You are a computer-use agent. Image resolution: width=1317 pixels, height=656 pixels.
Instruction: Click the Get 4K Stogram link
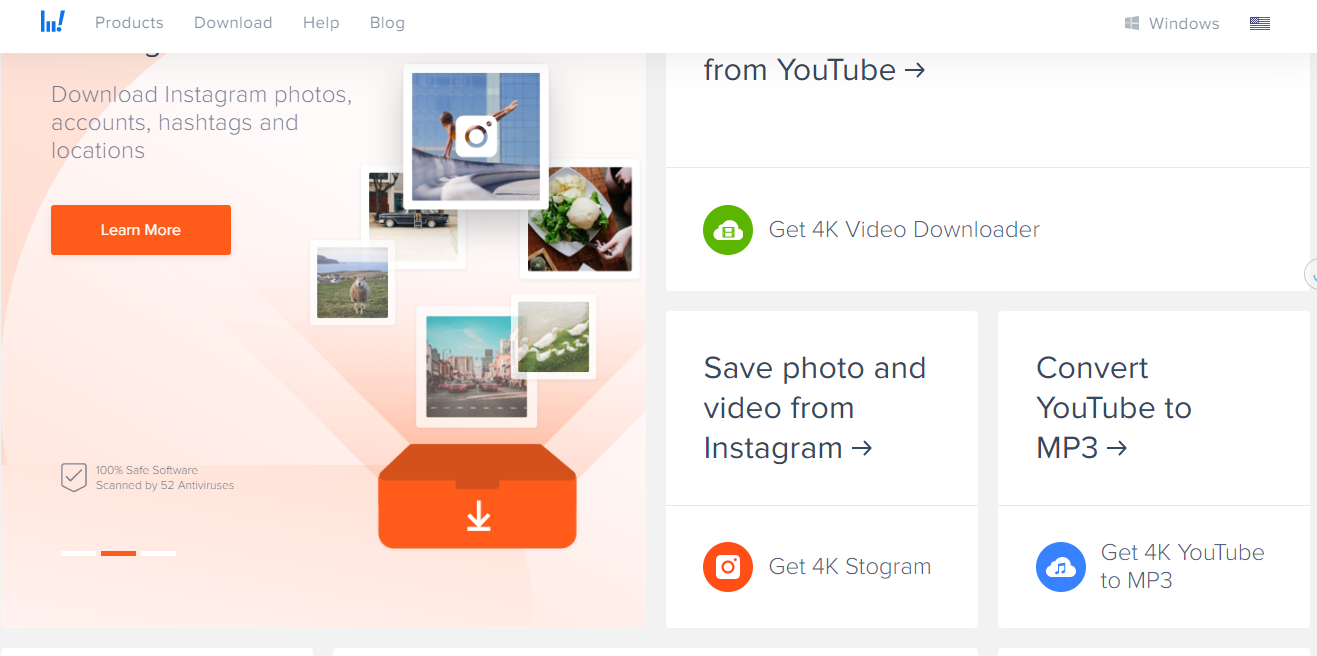click(850, 567)
